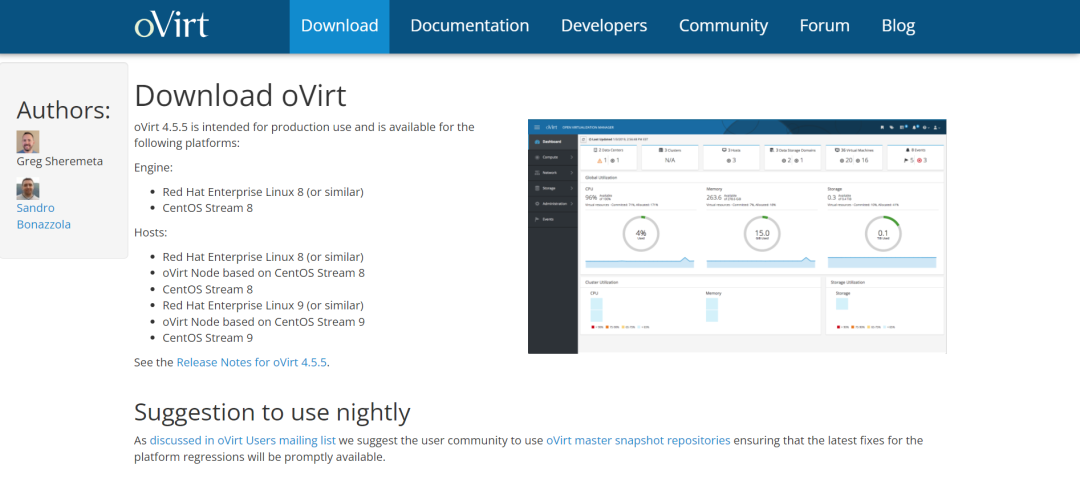This screenshot has width=1080, height=482.
Task: Click the bookmark icon in dashboard header
Action: point(881,128)
